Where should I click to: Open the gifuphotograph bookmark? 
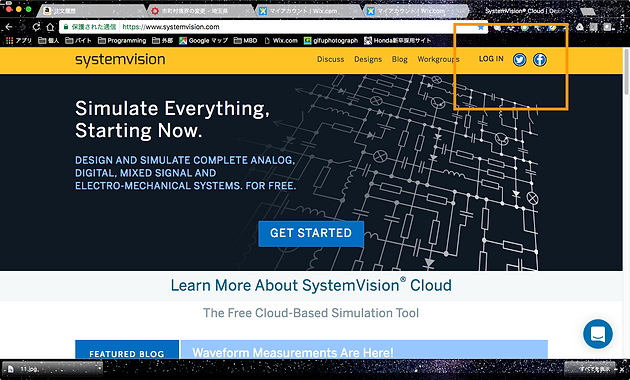(x=331, y=41)
